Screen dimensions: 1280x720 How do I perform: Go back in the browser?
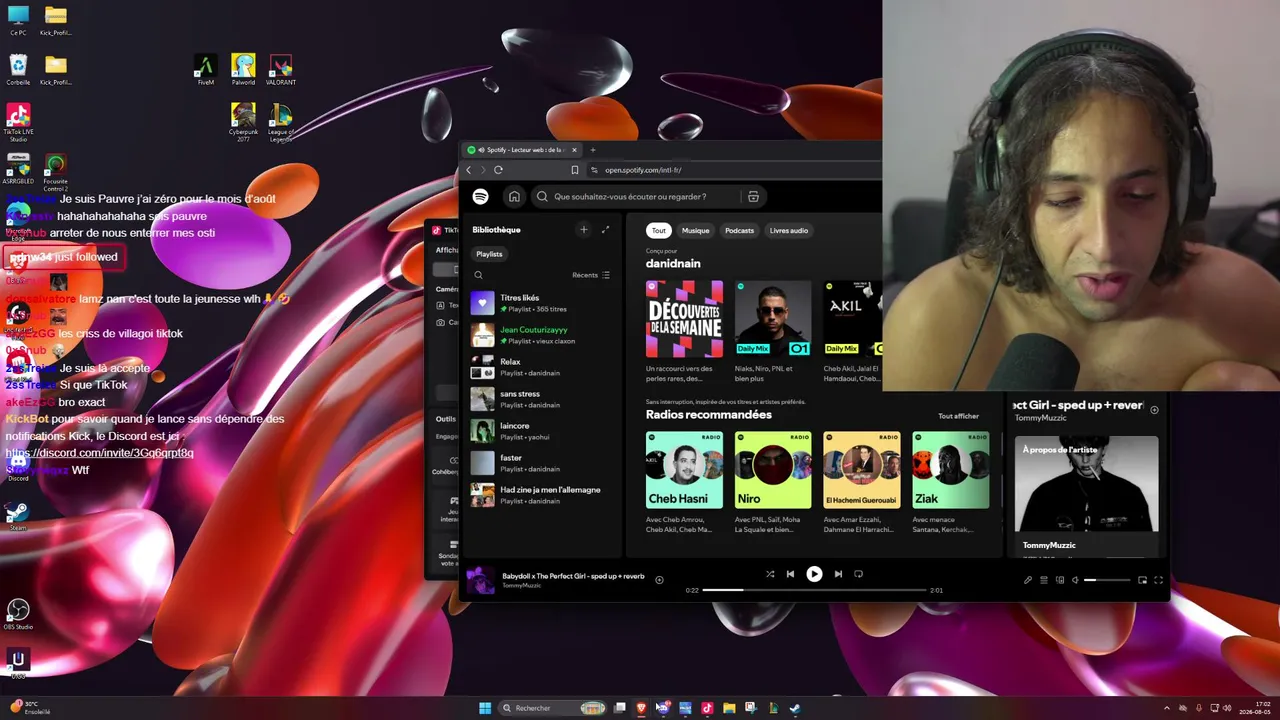tap(468, 170)
